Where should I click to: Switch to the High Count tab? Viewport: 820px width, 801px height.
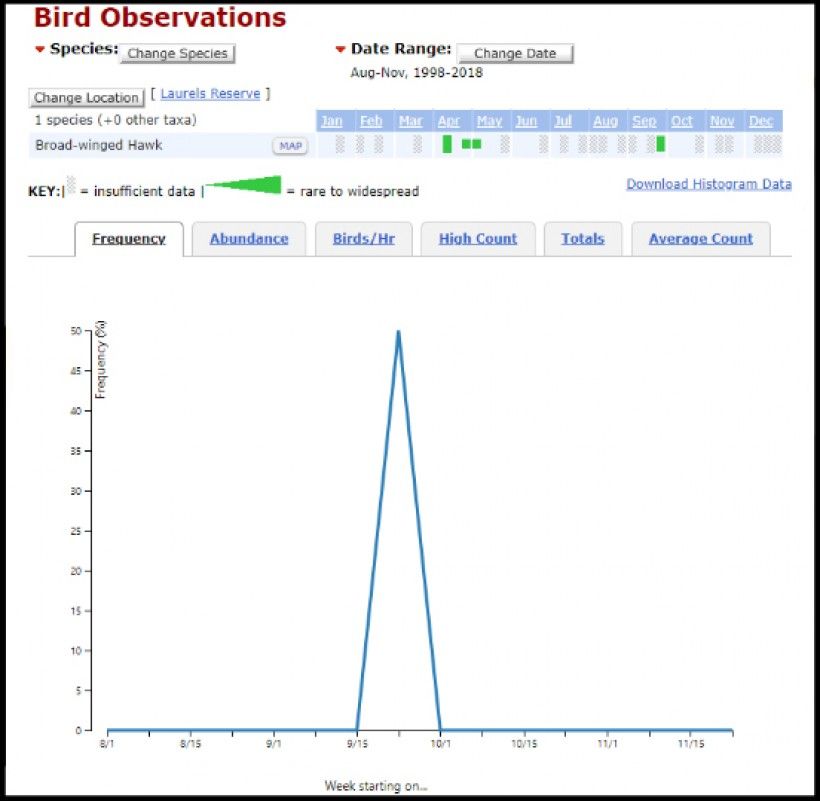pos(478,239)
